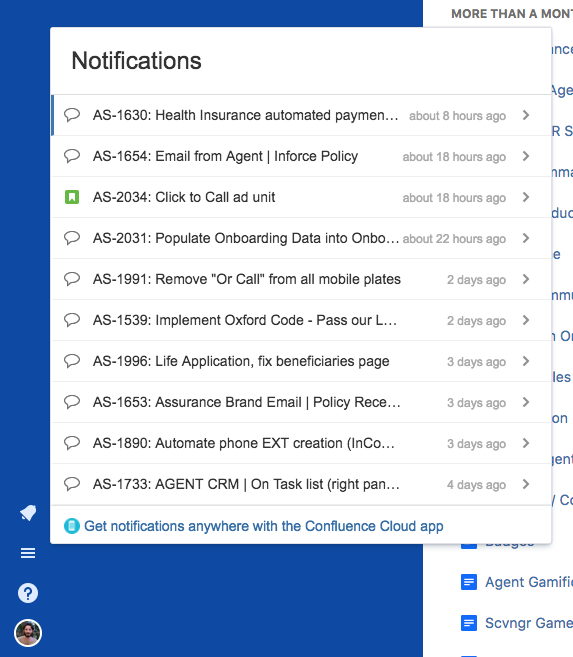Expand the AS-1653 notification chevron
The height and width of the screenshot is (657, 573).
(x=526, y=402)
